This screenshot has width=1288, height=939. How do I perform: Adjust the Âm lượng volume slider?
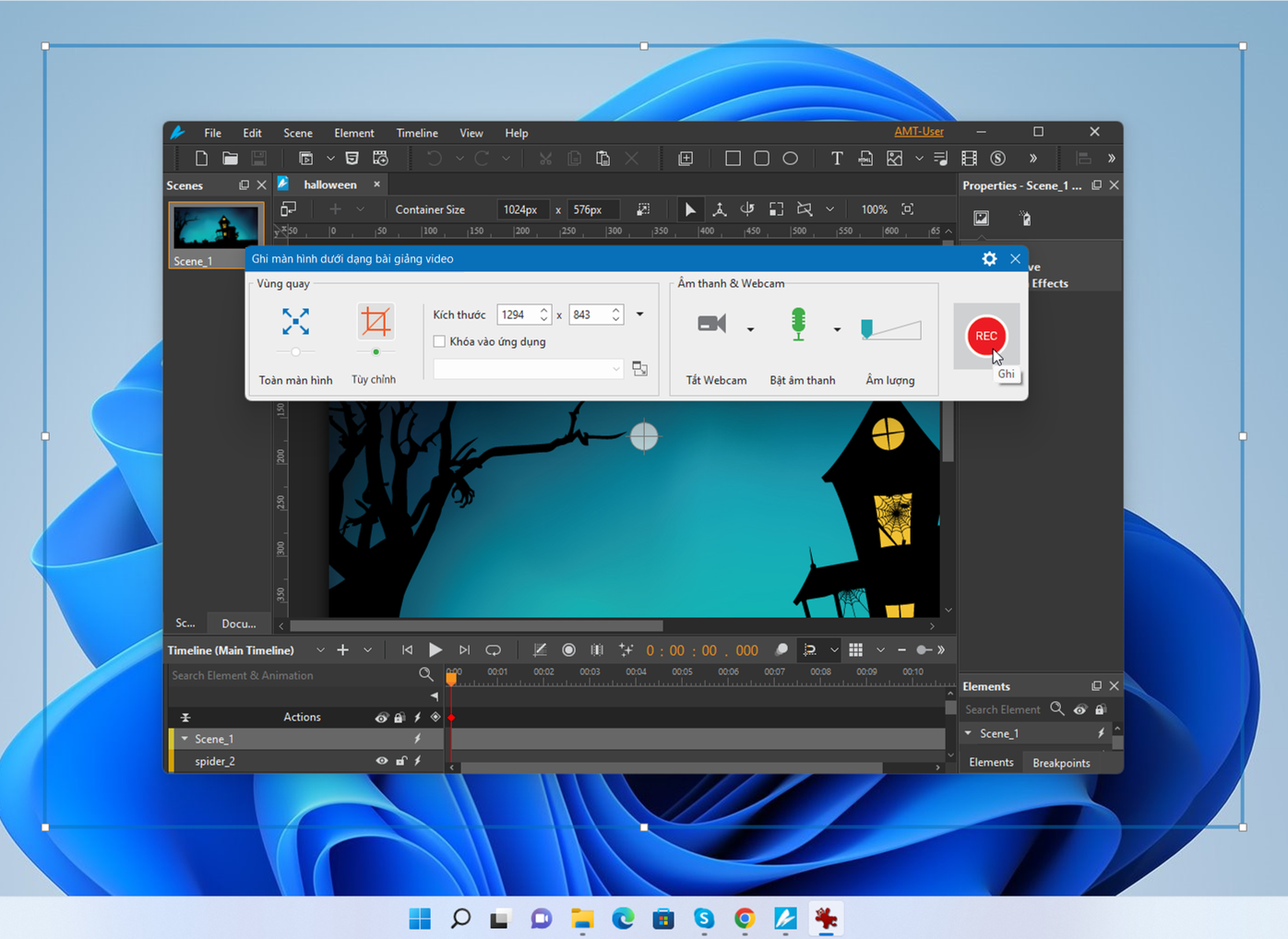pyautogui.click(x=890, y=329)
